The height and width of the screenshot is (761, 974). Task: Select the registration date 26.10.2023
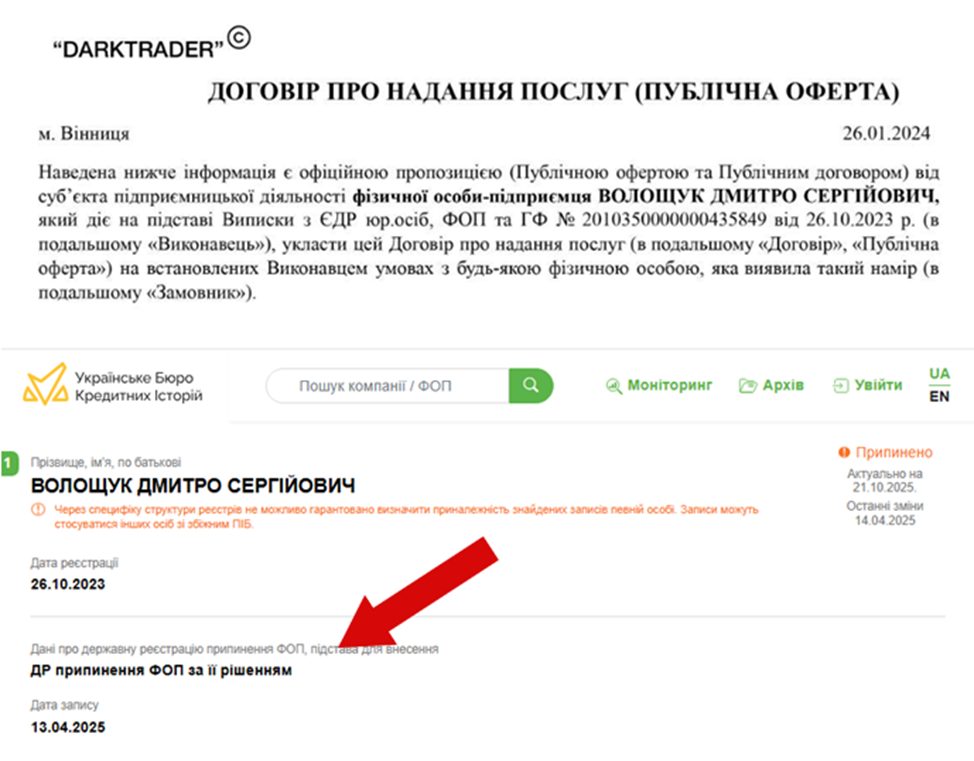point(68,584)
